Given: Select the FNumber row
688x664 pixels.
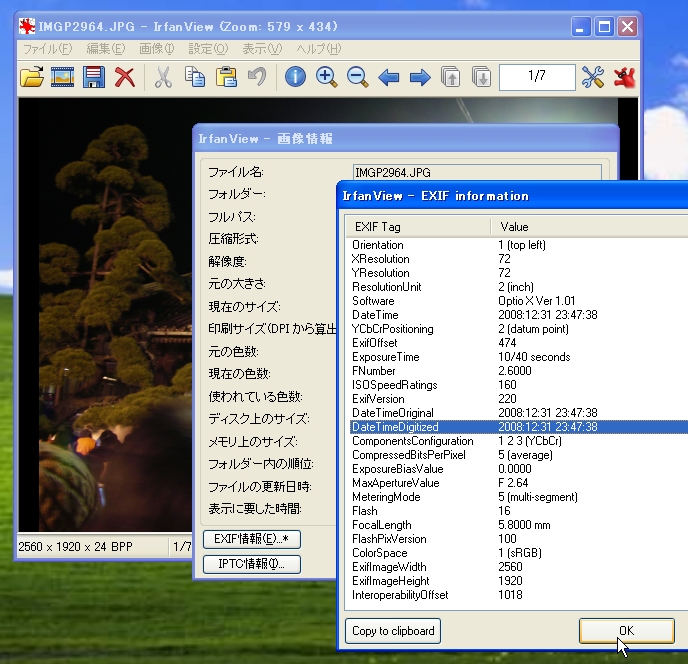Looking at the screenshot, I should 519,371.
